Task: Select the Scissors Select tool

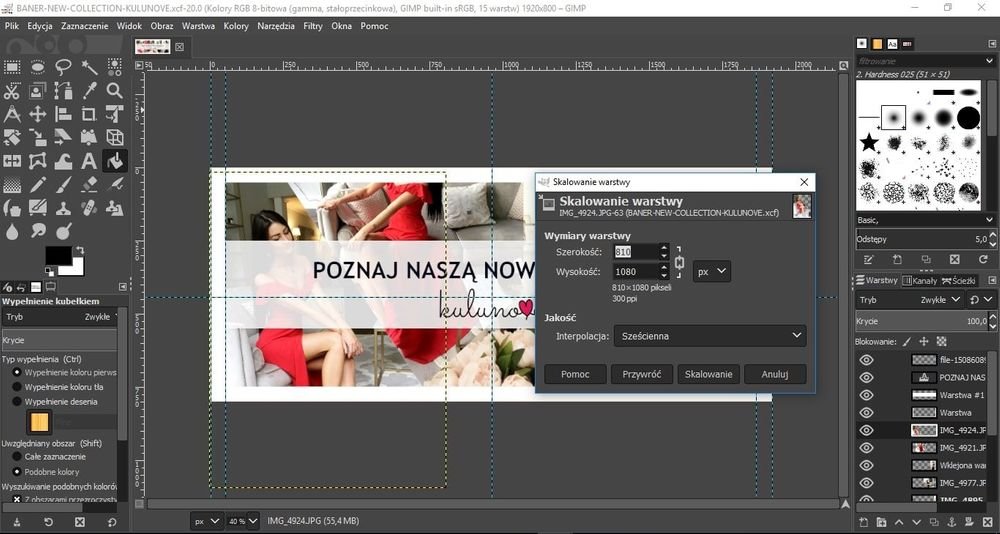Action: click(12, 91)
